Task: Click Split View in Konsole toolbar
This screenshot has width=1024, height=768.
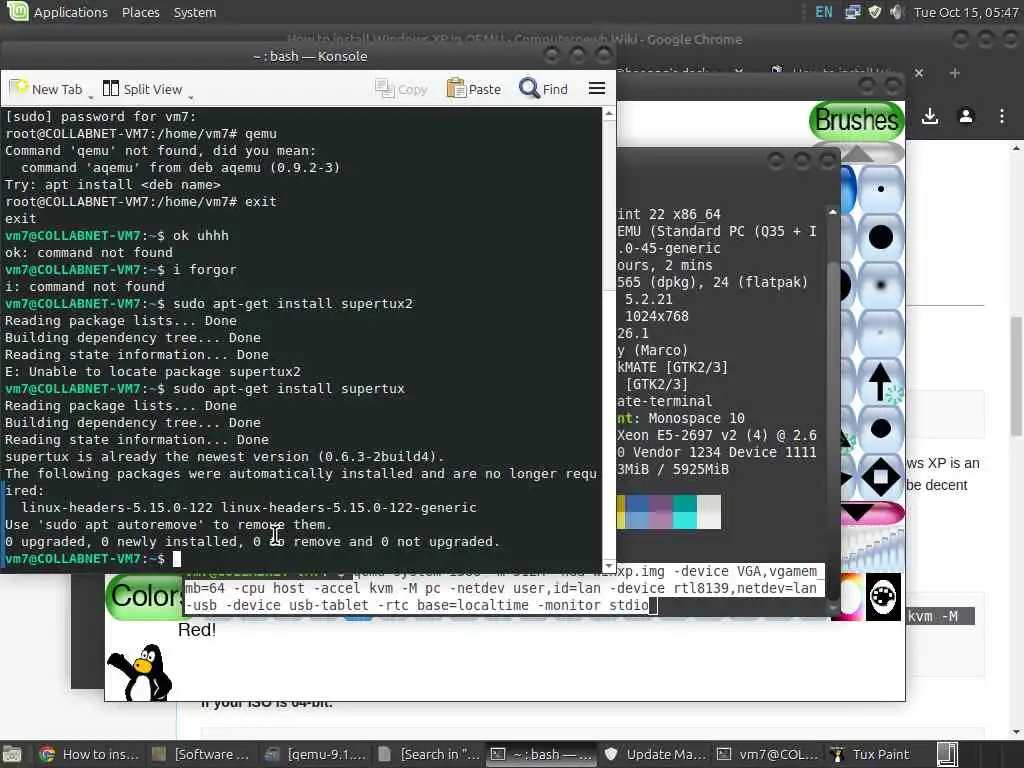Action: click(x=142, y=89)
